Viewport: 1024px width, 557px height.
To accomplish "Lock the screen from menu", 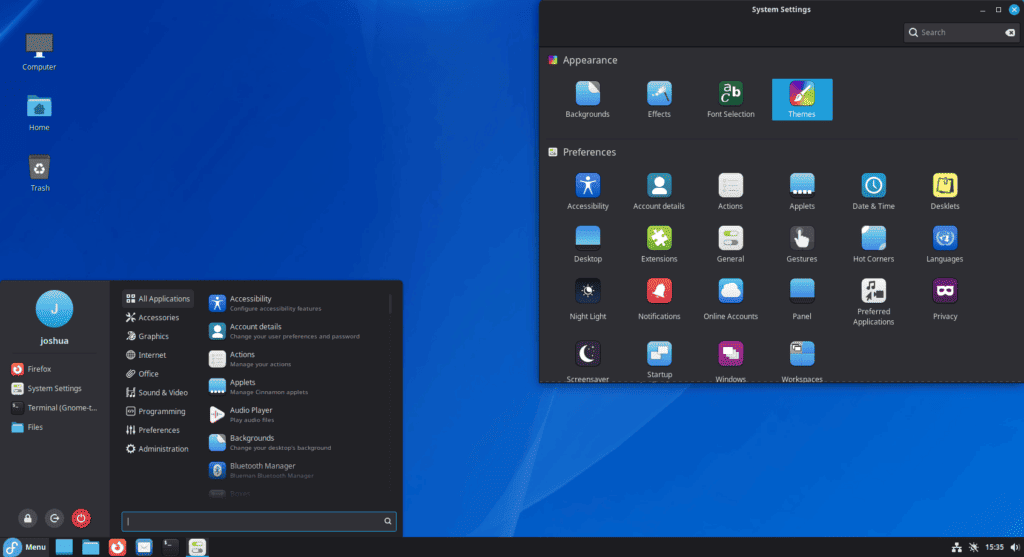I will (x=27, y=518).
